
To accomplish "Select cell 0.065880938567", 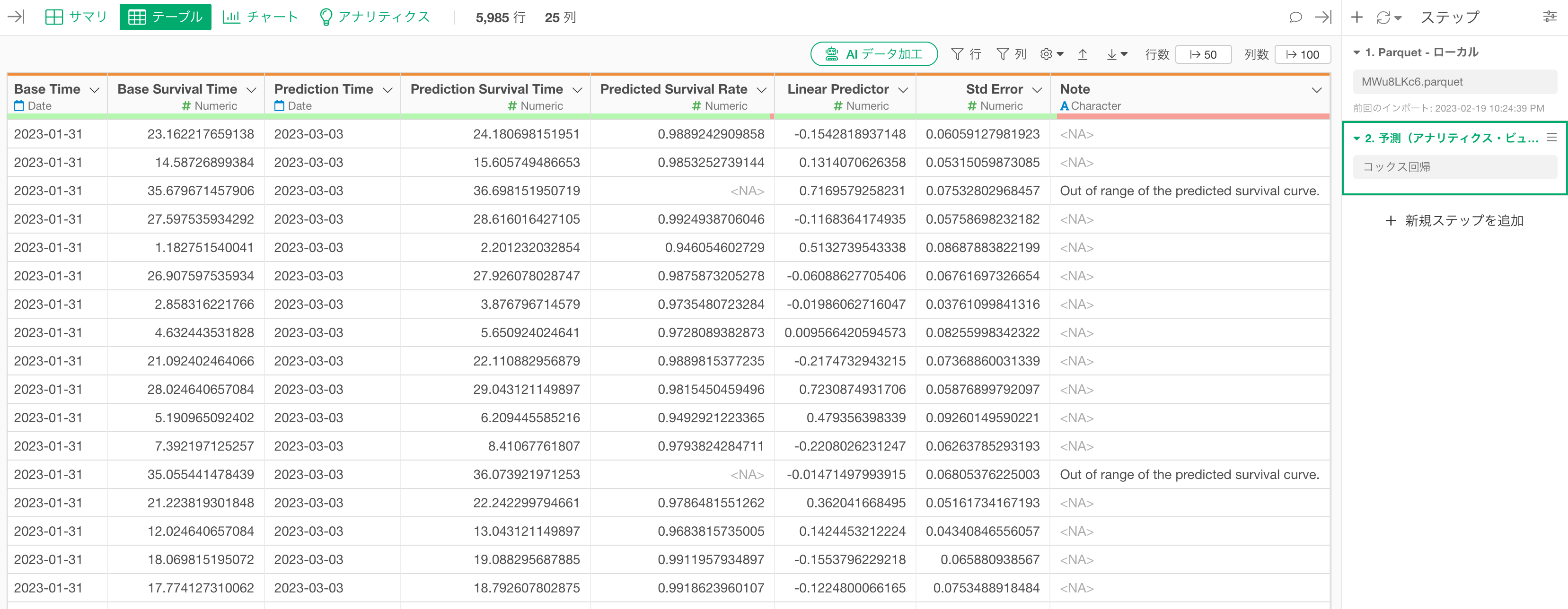I will pyautogui.click(x=982, y=560).
